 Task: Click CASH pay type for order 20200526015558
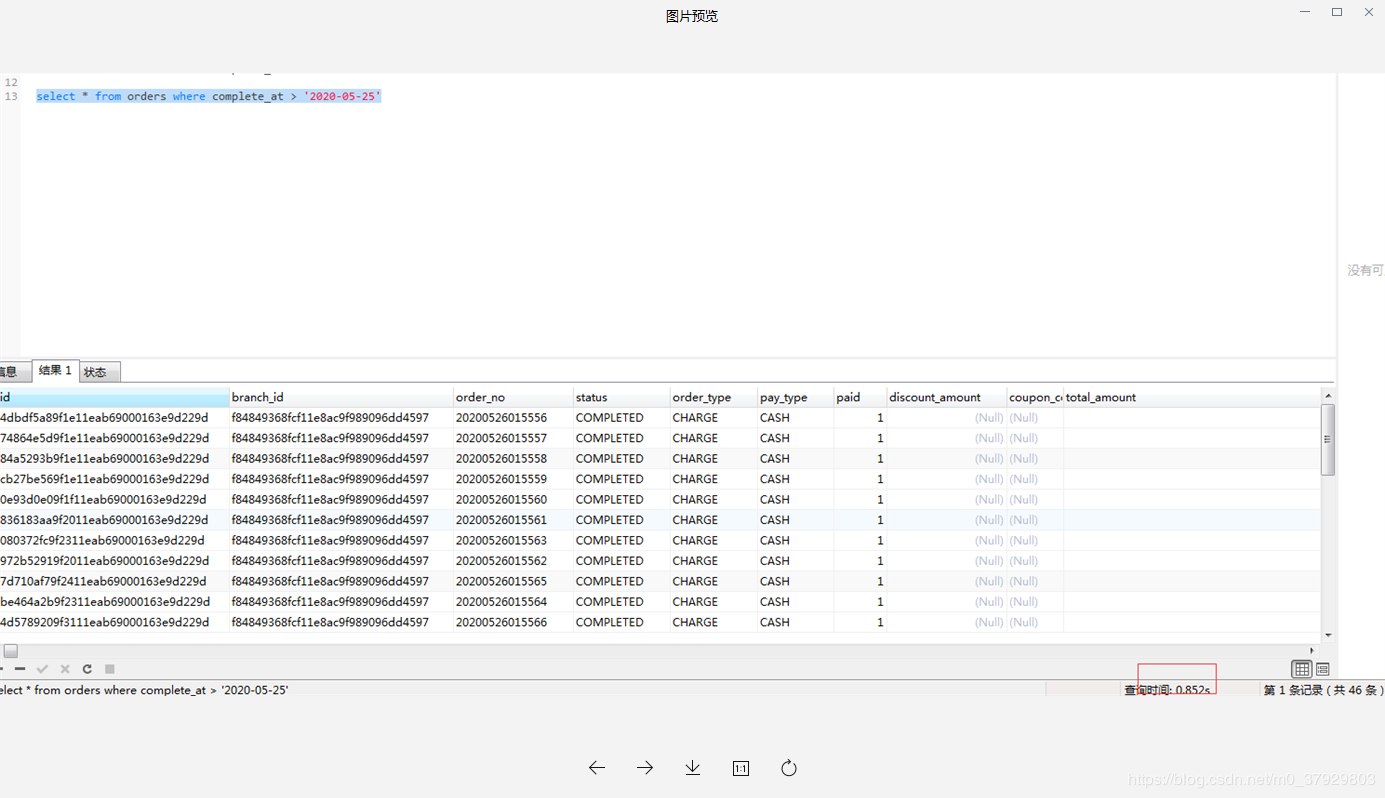(x=775, y=459)
